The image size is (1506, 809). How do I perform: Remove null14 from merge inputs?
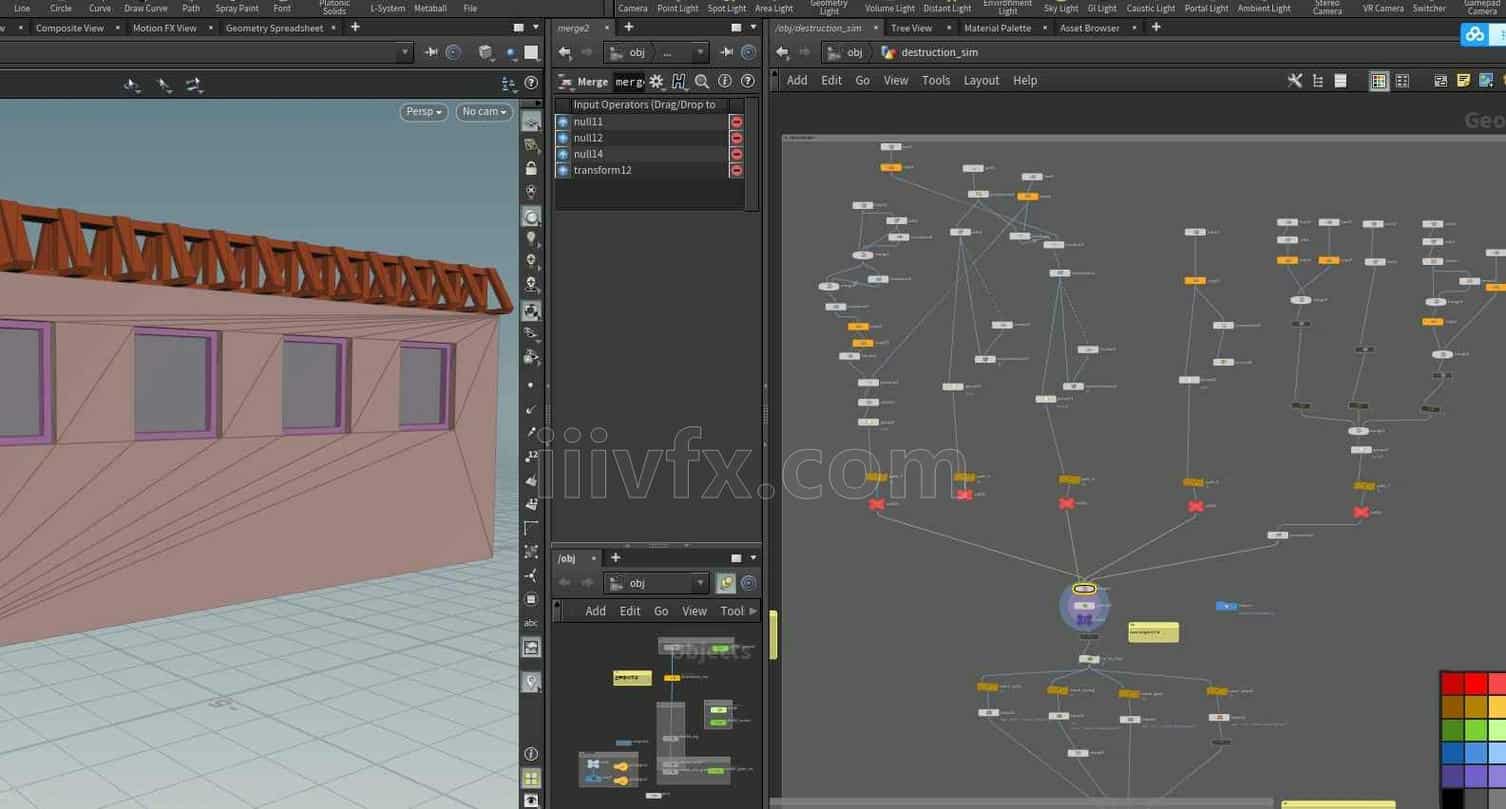click(x=737, y=154)
